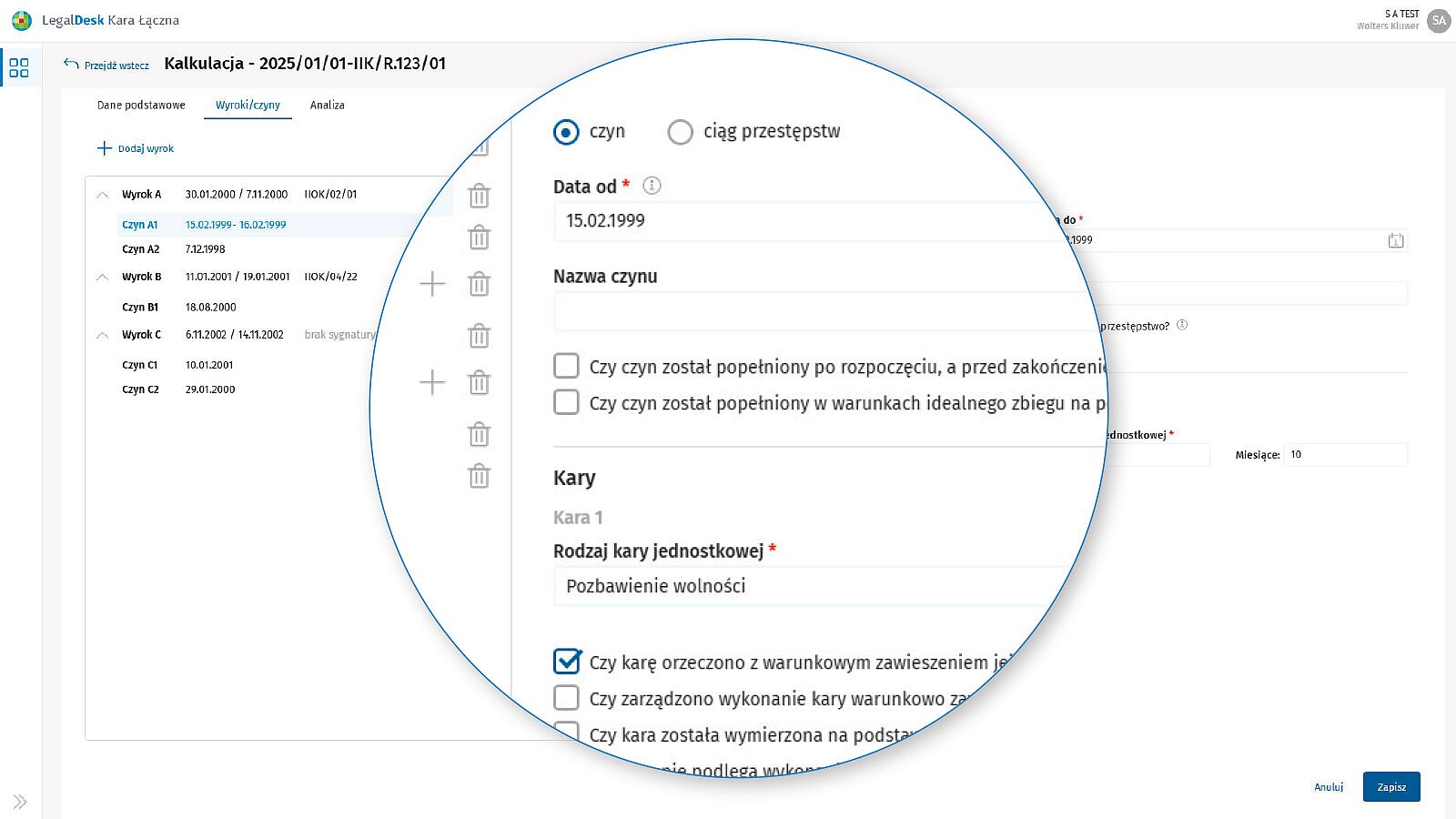The image size is (1456, 819).
Task: Open calendar picker in Data do field
Action: [x=1395, y=240]
